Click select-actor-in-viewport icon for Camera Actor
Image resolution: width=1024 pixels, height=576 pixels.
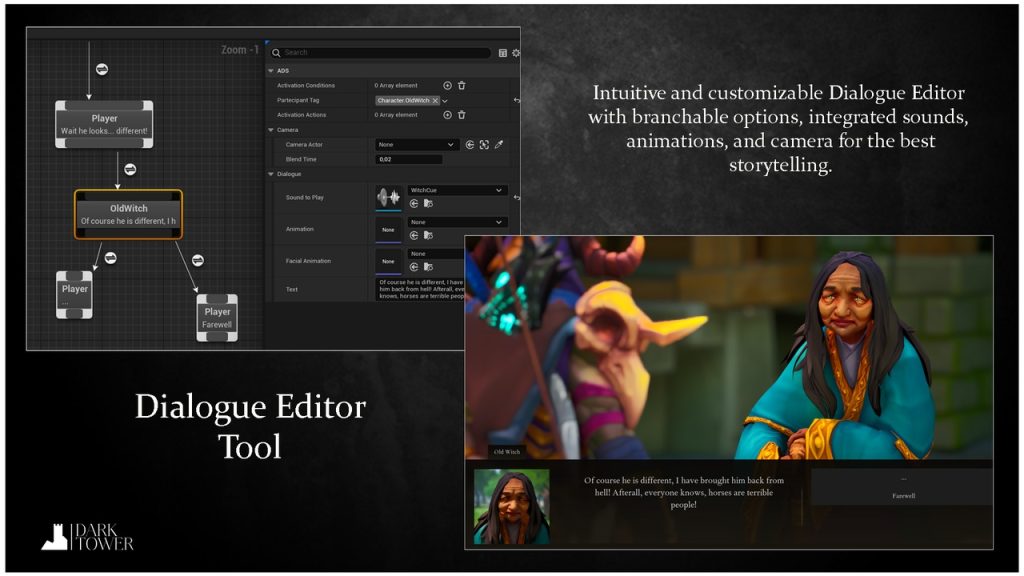(484, 145)
